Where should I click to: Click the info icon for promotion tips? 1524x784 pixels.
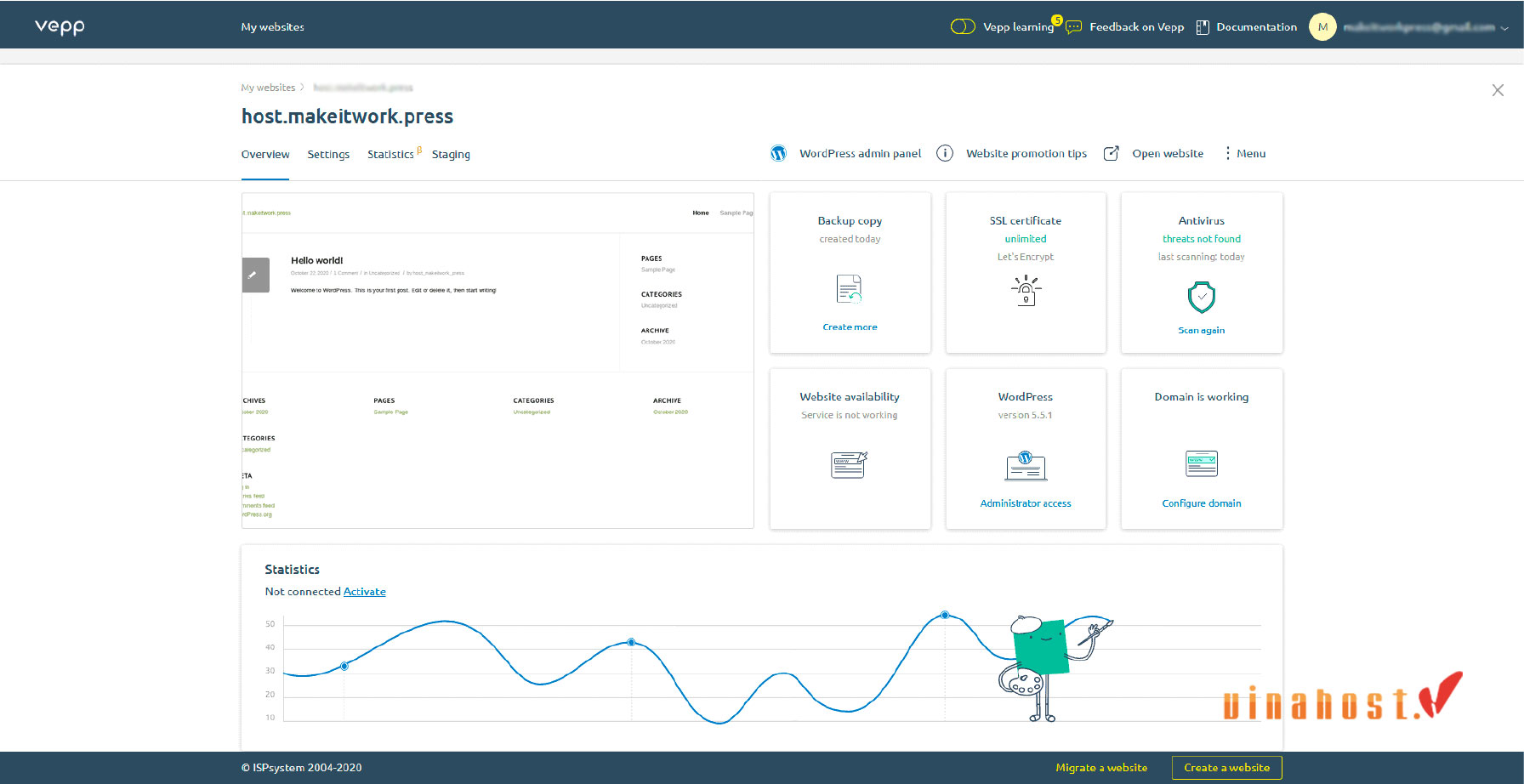click(944, 153)
